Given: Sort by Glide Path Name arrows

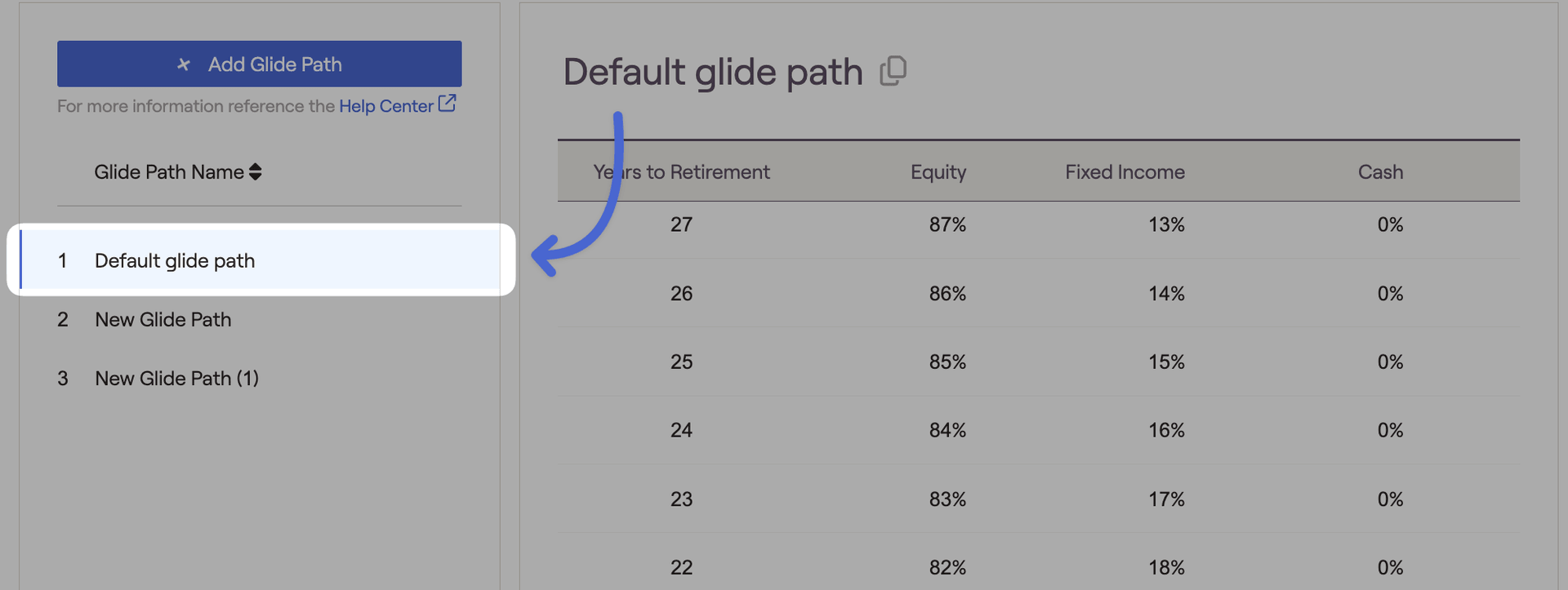Looking at the screenshot, I should coord(256,171).
